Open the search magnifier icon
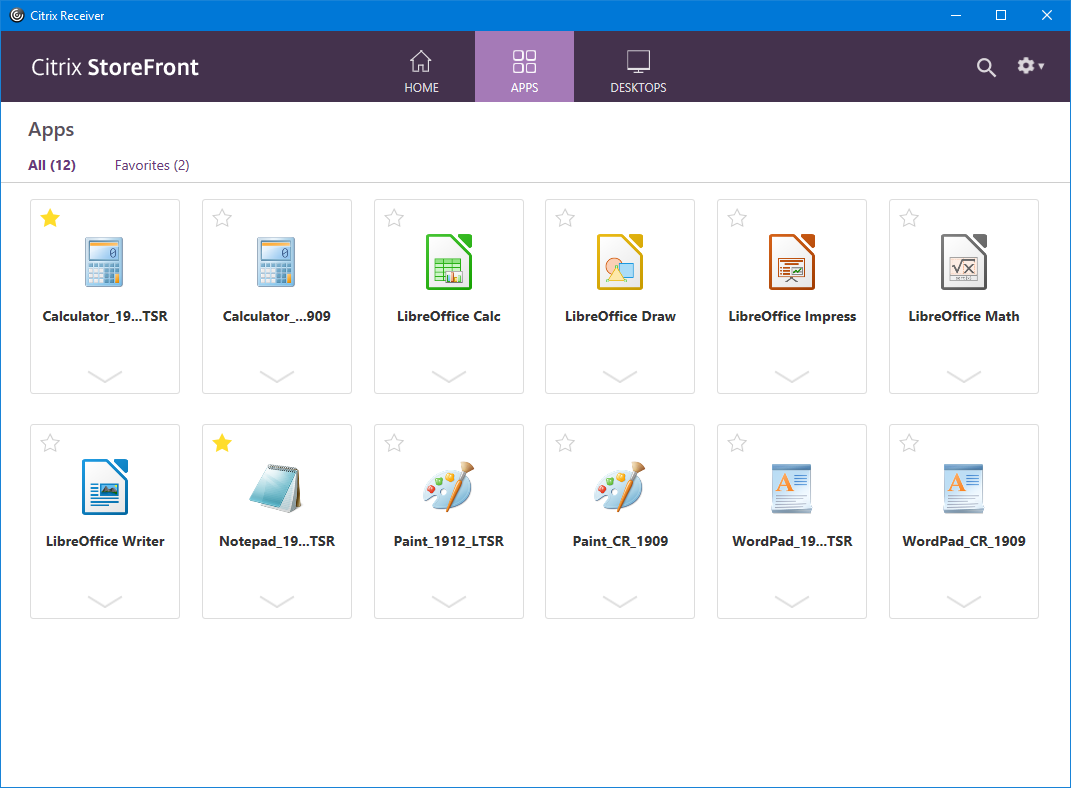 [986, 67]
